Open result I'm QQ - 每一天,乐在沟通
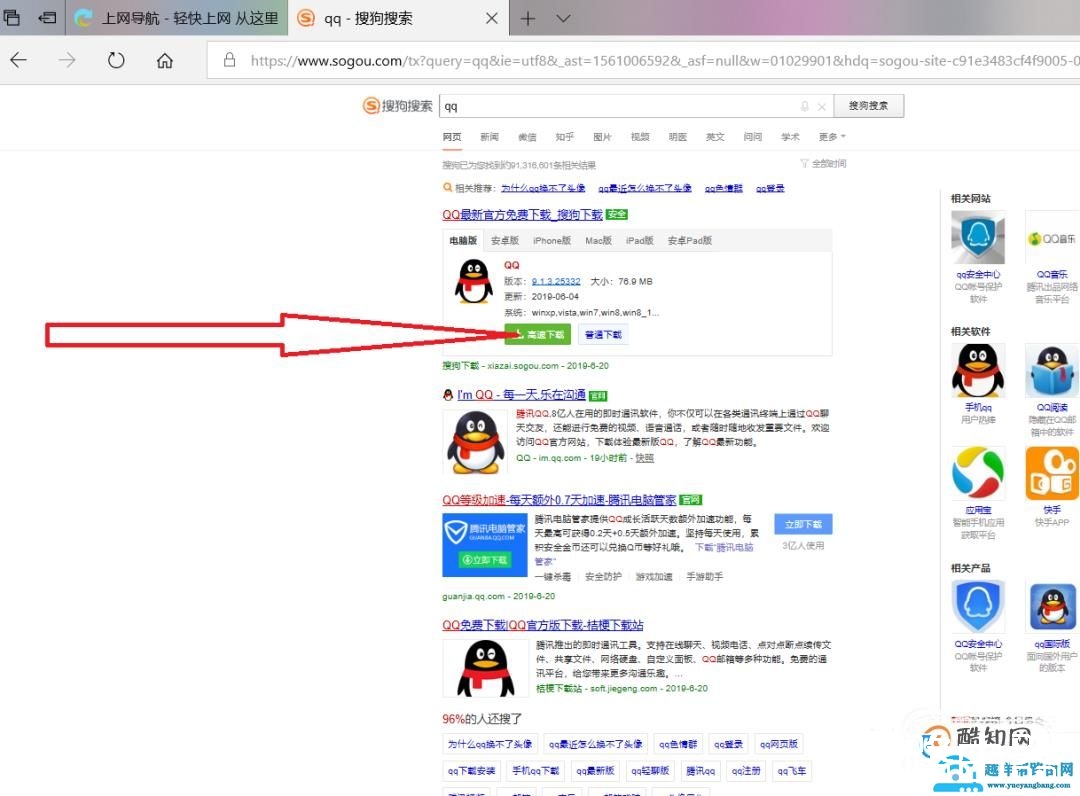Screen dimensions: 1080x796 (521, 395)
